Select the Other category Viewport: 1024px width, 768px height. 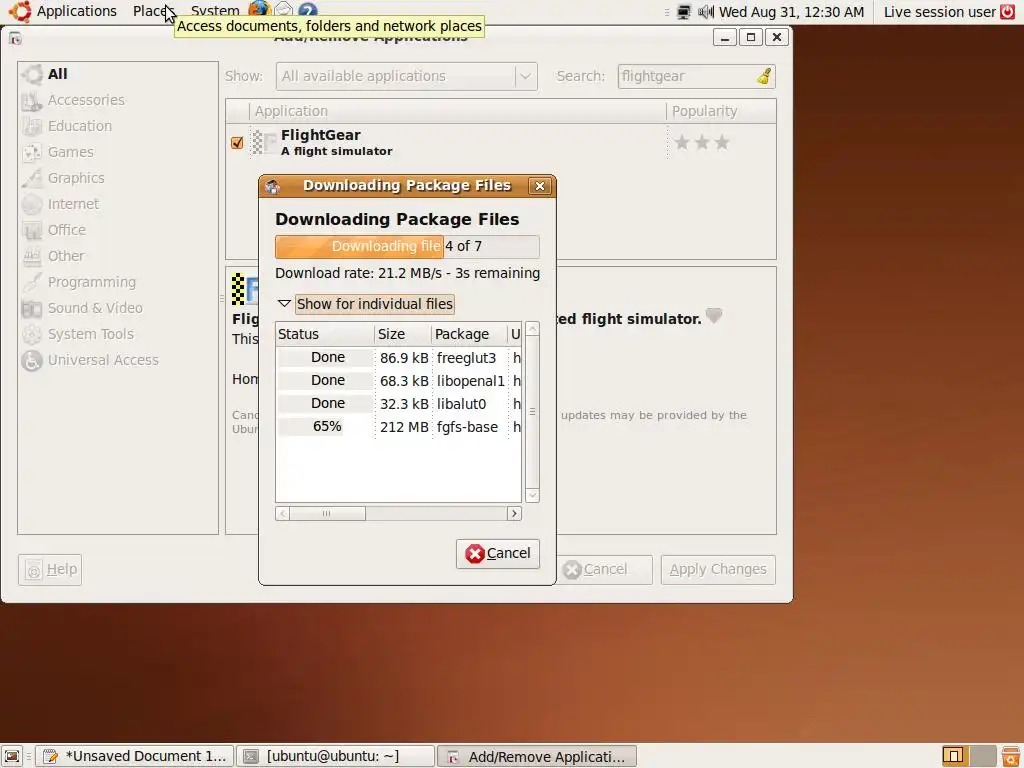coord(118,256)
